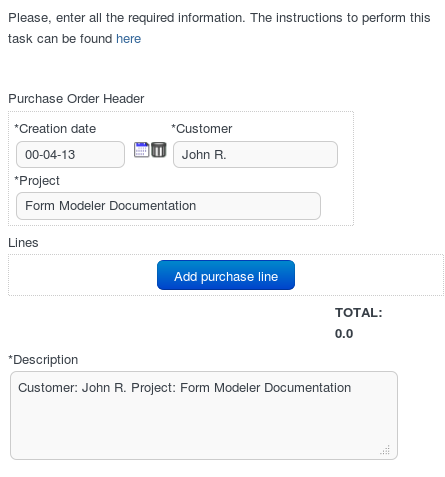Click the TOTAL: label
This screenshot has width=445, height=477.
point(359,313)
